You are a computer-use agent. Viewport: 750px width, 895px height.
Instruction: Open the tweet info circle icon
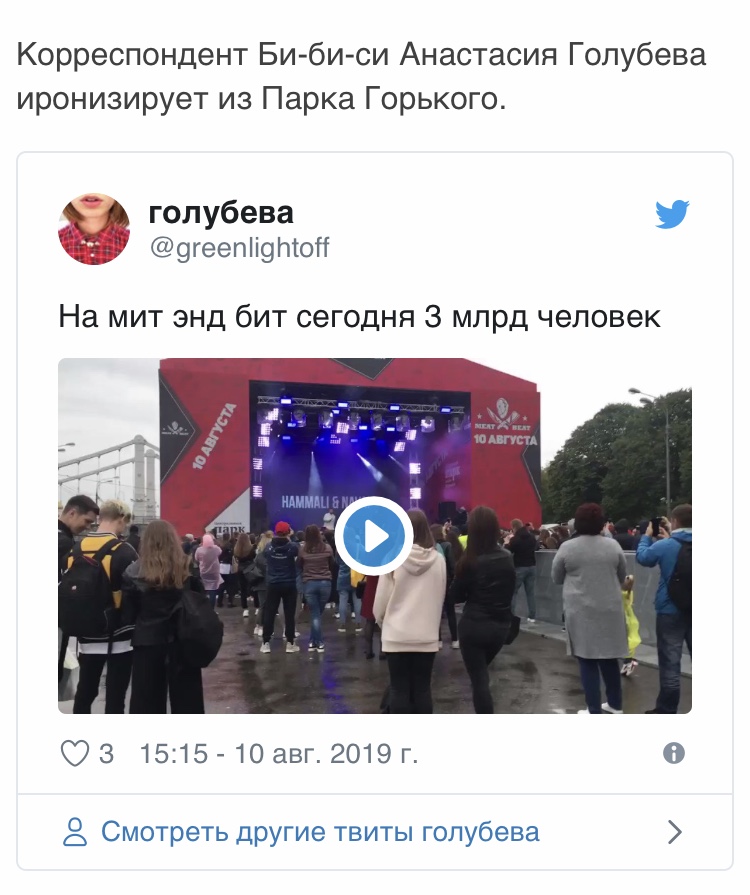click(674, 753)
